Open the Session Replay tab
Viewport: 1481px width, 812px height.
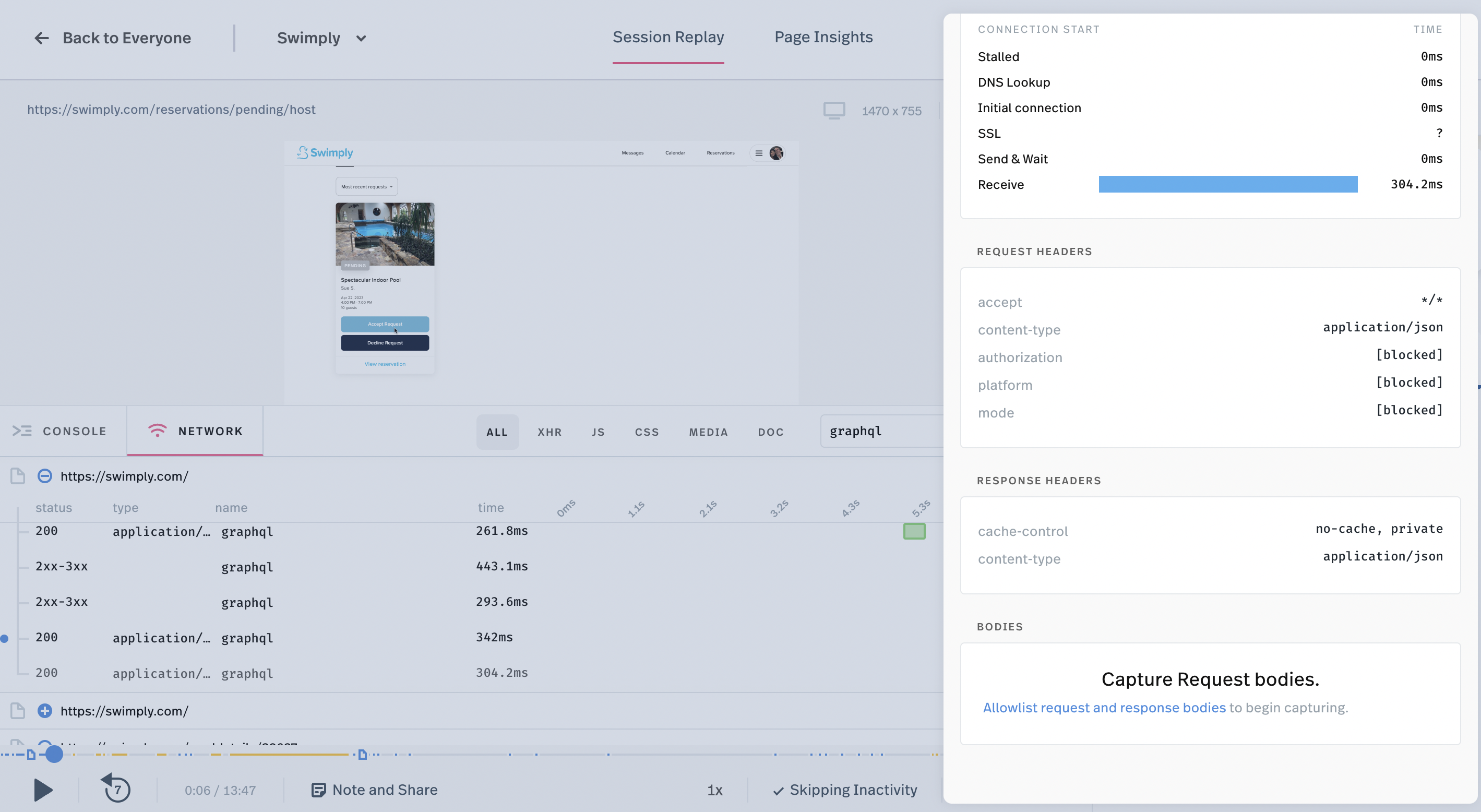click(668, 37)
